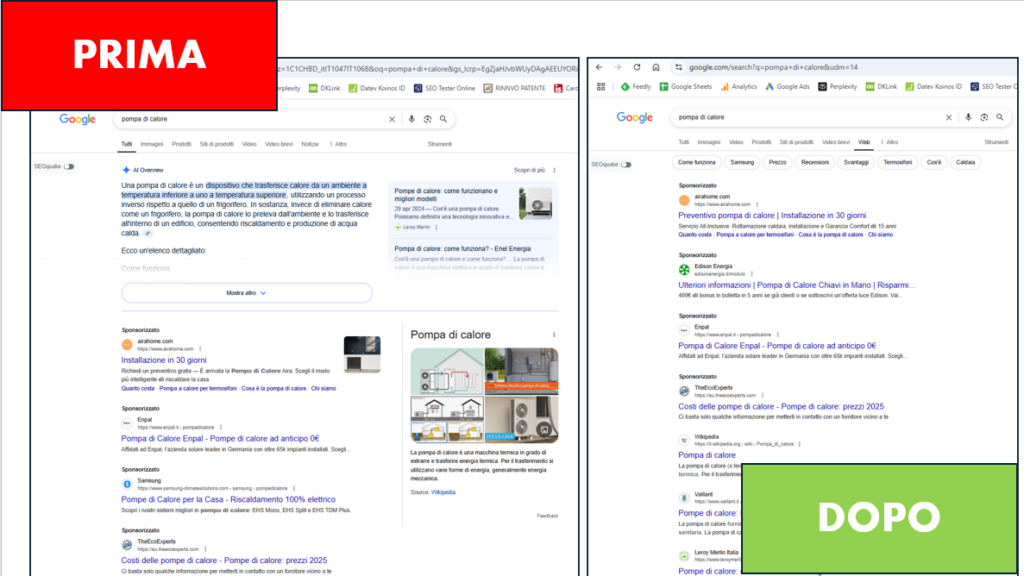Open three-dot menu beside Edison Energia result
Viewport: 1024px width, 576px height.
coord(752,274)
